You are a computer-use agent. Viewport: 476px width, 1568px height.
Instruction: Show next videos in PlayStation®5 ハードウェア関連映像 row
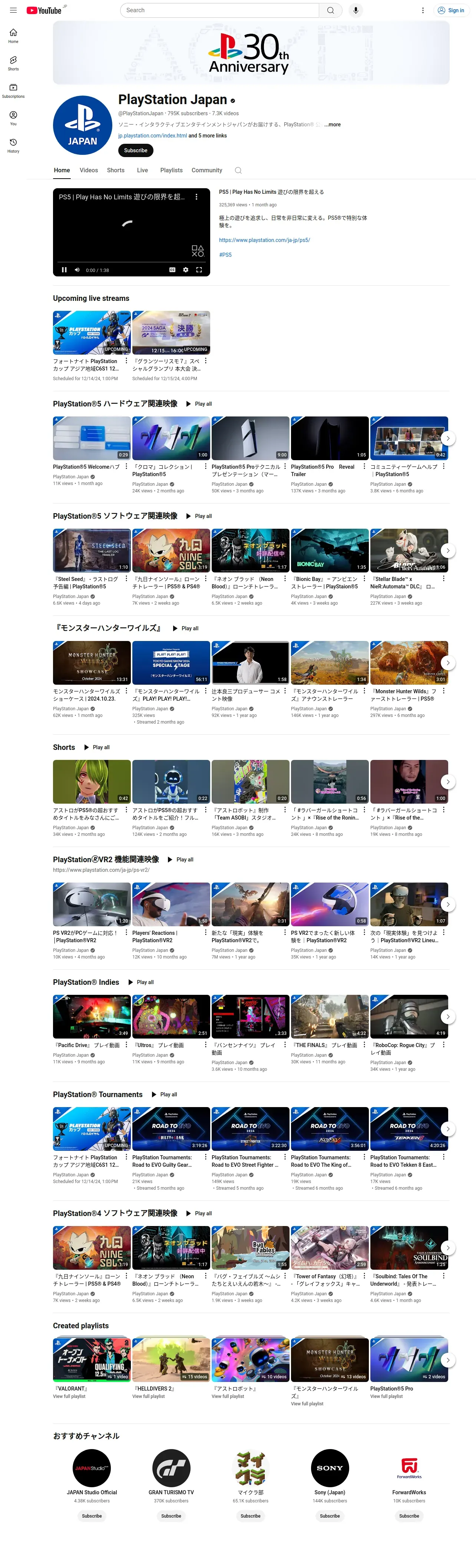point(448,438)
